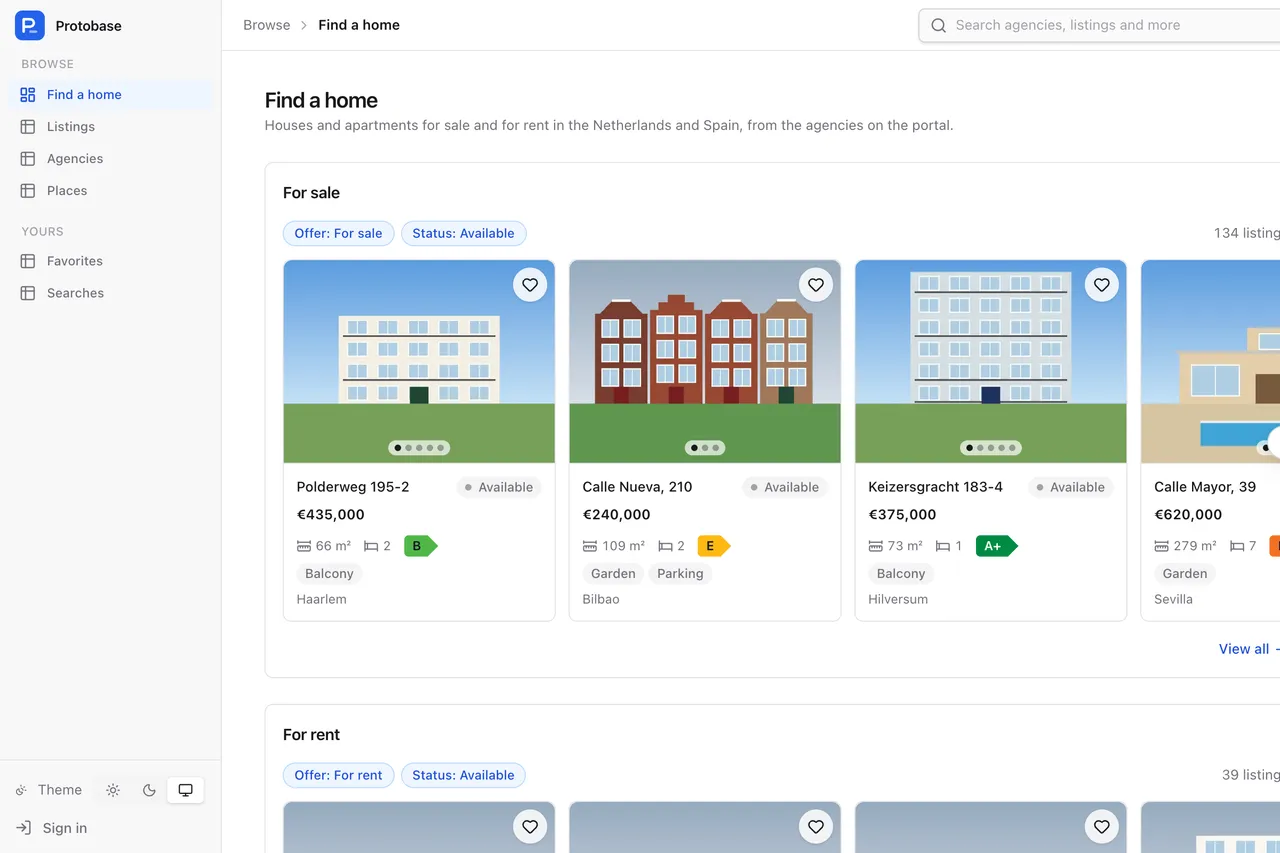Click the €375,000 price text
The width and height of the screenshot is (1280, 853).
(x=902, y=515)
